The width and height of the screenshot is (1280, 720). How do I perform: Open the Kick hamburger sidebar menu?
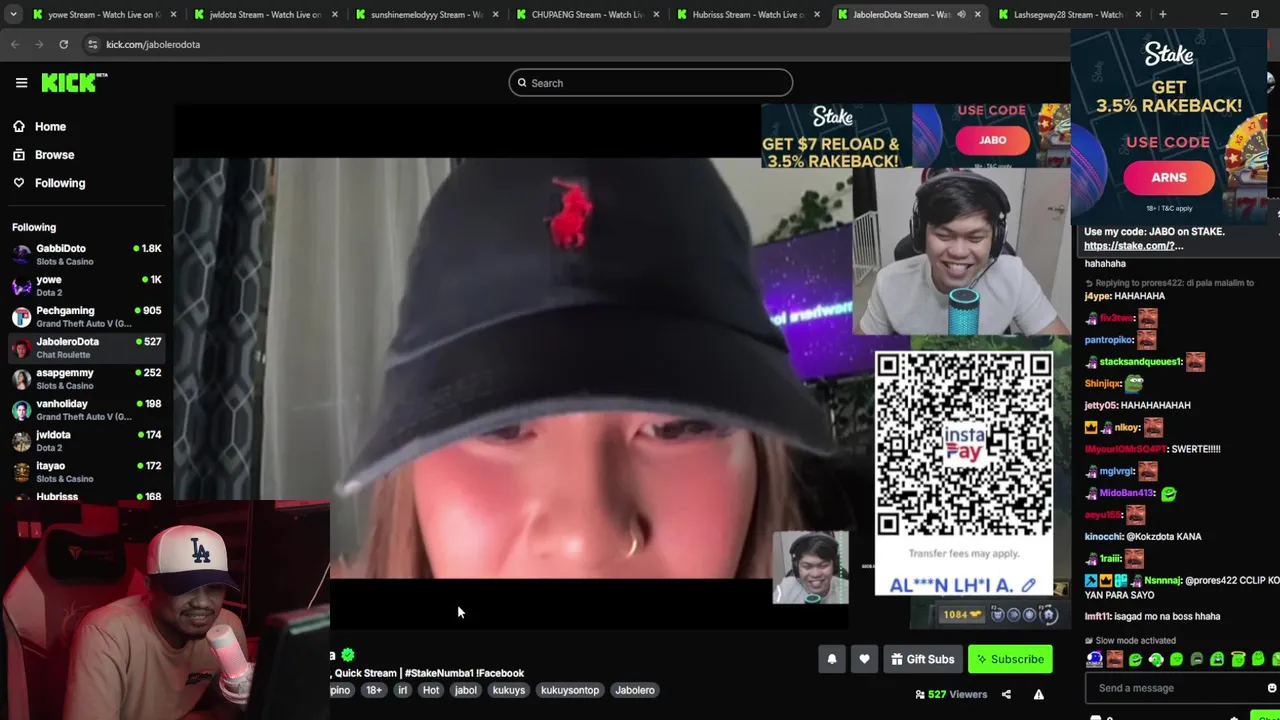(x=21, y=83)
